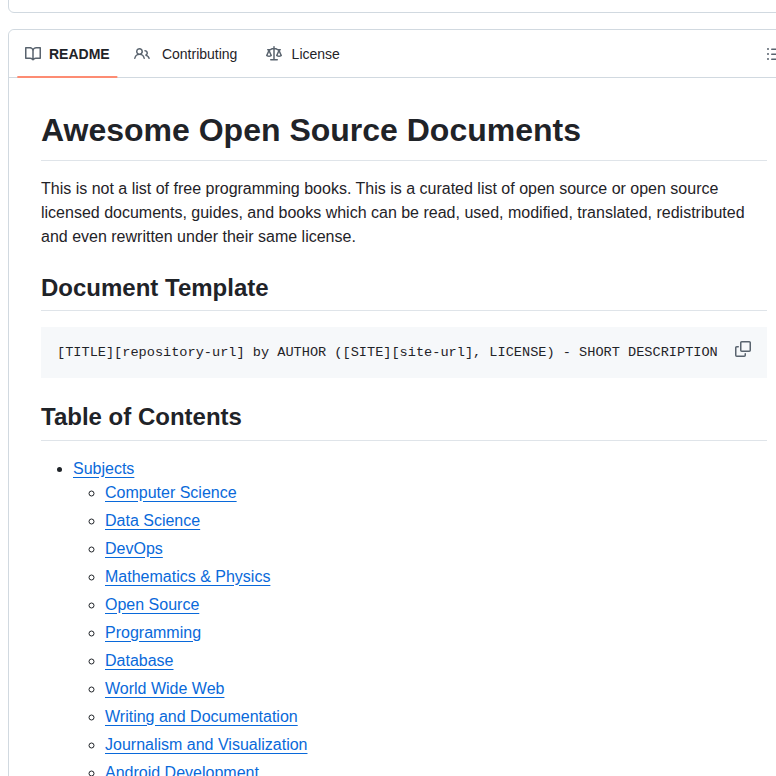This screenshot has width=776, height=776.
Task: Switch to the Contributing tab
Action: 186,54
